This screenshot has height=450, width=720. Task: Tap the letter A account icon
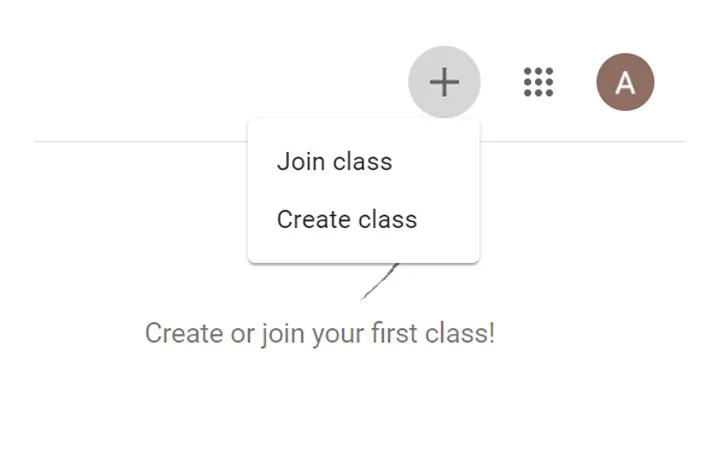pos(625,82)
